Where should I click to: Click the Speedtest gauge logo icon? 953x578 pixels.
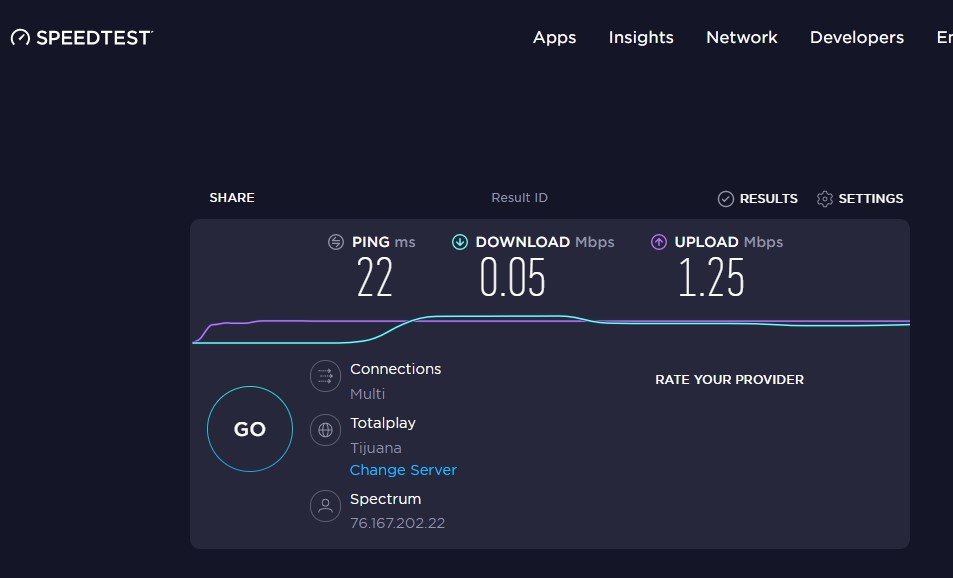(x=21, y=38)
